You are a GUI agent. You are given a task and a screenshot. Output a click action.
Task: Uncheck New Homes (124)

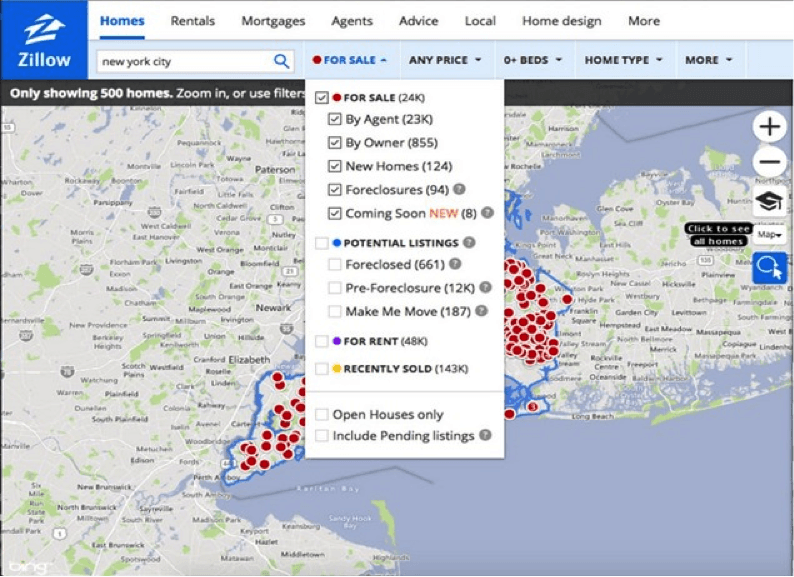(334, 166)
